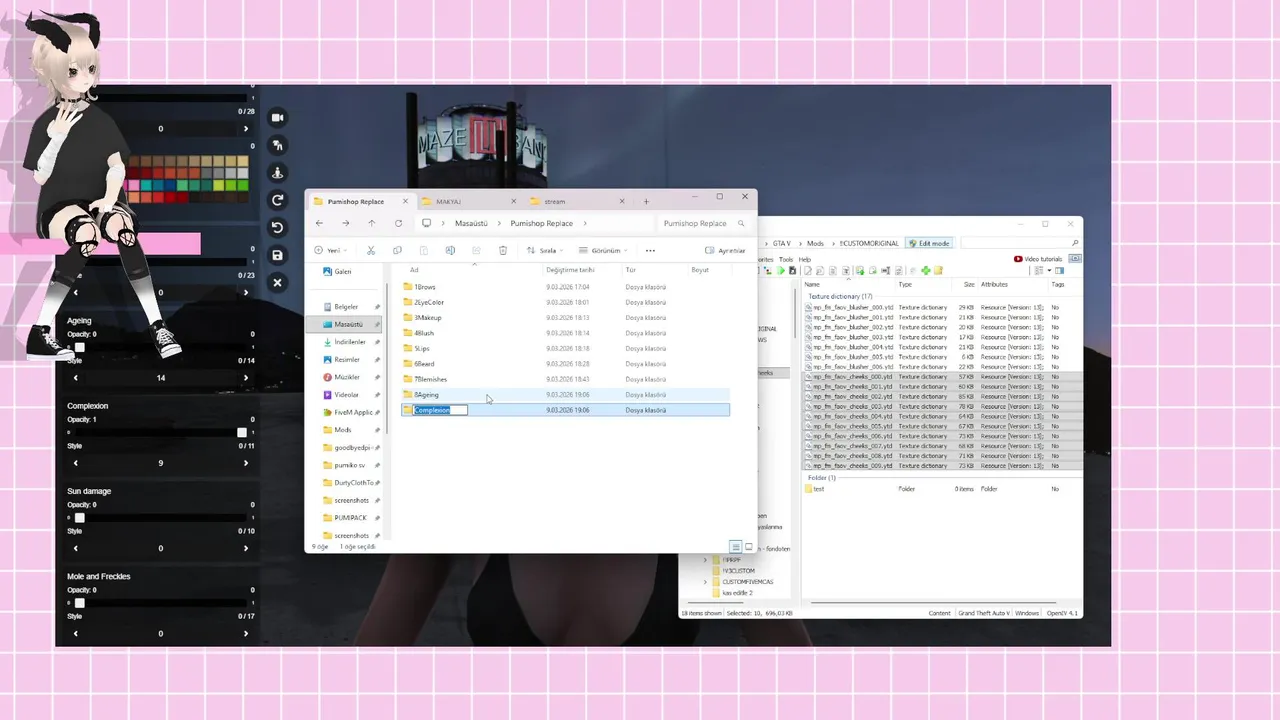Click the Delete (trash) icon in File Explorer

tap(503, 250)
